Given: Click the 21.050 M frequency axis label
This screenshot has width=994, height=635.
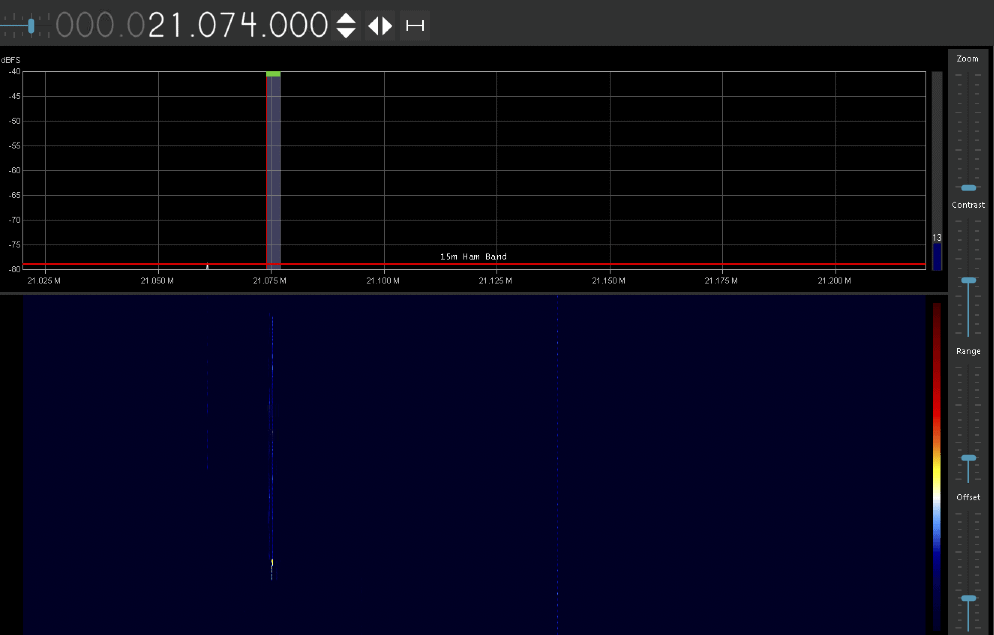Looking at the screenshot, I should click(x=157, y=281).
